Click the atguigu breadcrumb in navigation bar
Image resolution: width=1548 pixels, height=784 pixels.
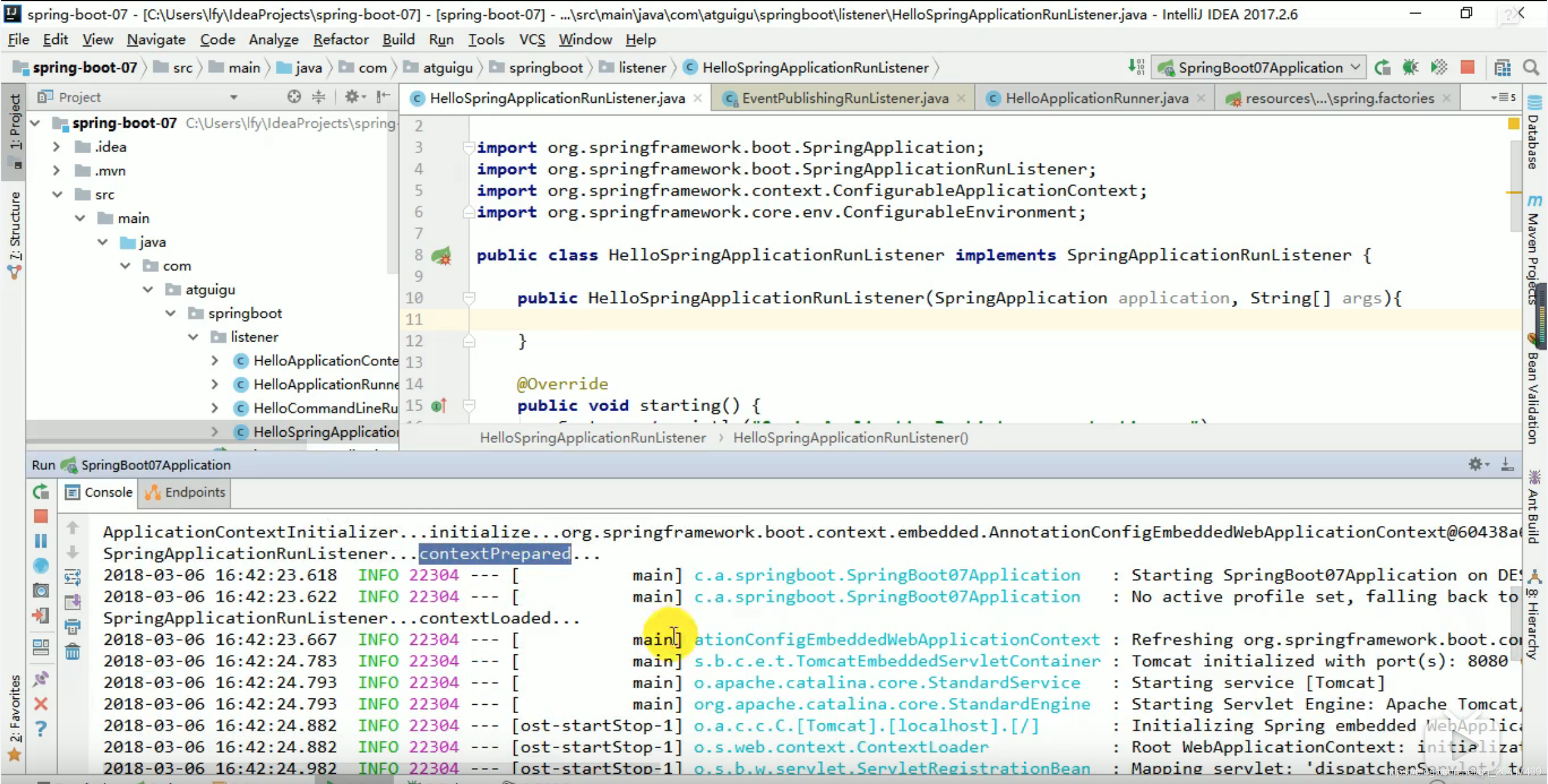[x=447, y=68]
